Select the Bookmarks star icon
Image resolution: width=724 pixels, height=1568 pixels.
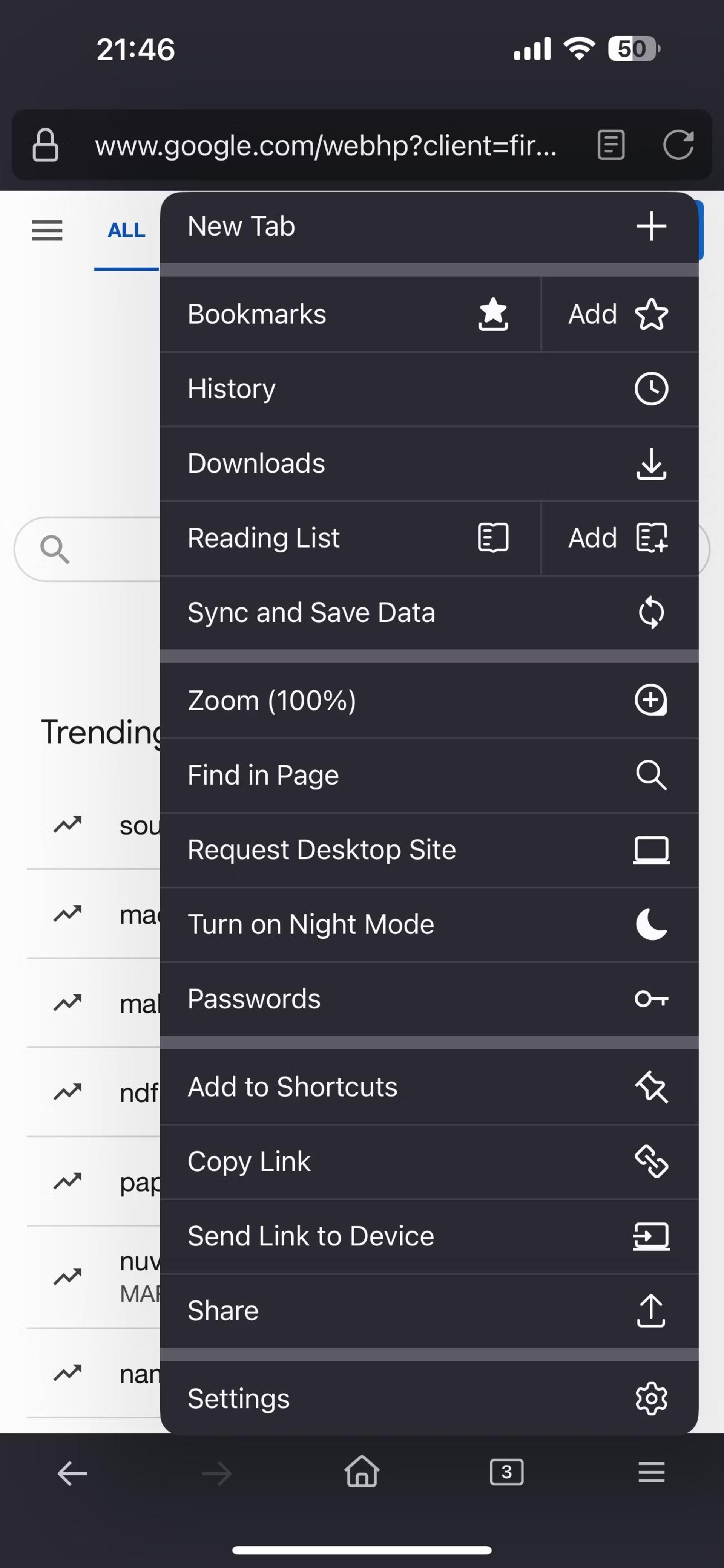[492, 314]
